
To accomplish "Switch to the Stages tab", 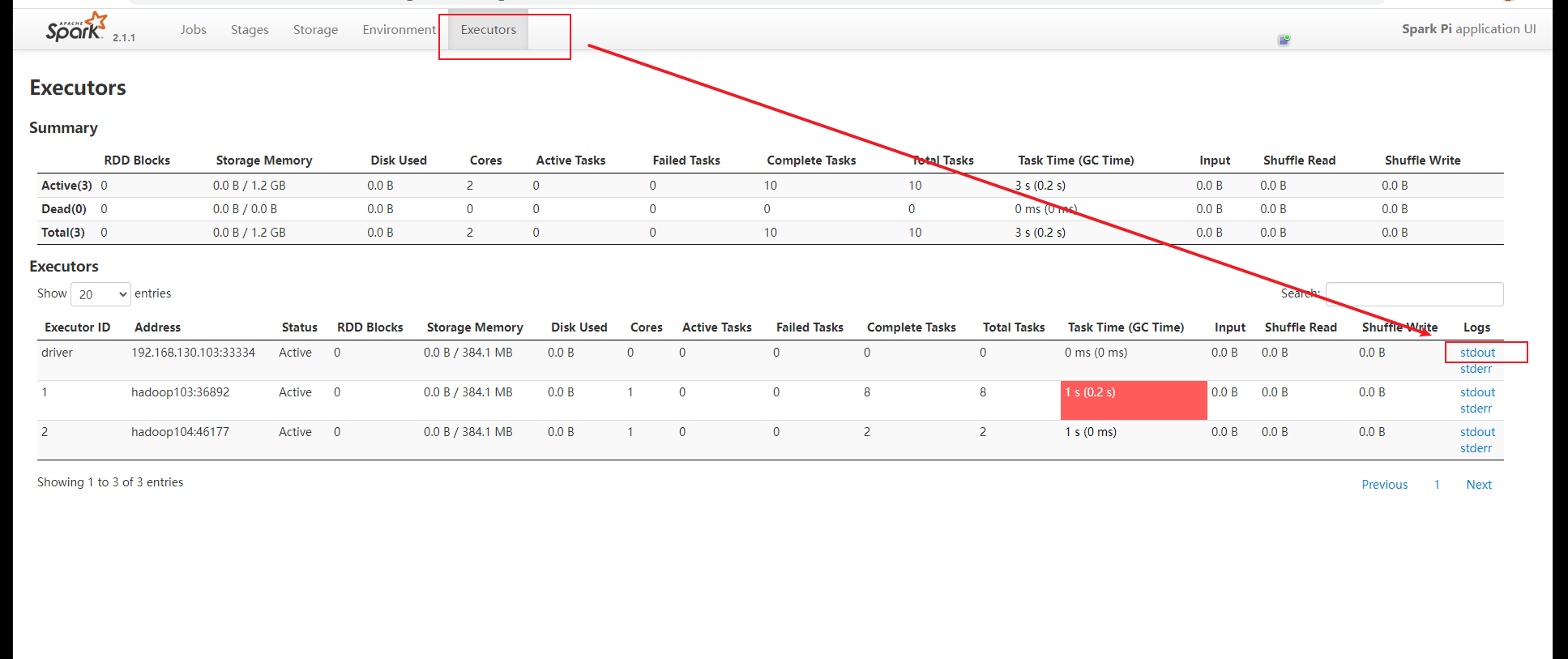I will [250, 30].
